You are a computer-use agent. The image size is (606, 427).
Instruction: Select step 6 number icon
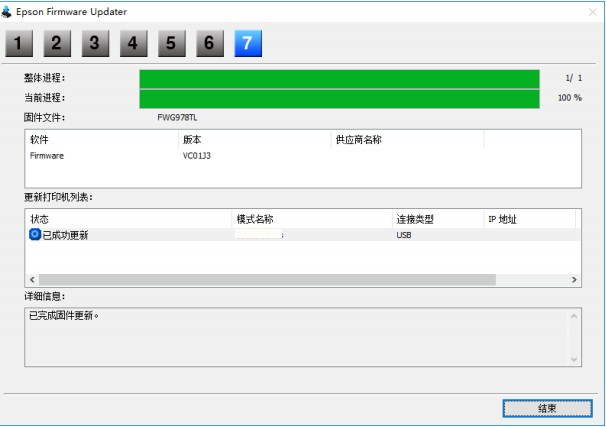tap(208, 43)
